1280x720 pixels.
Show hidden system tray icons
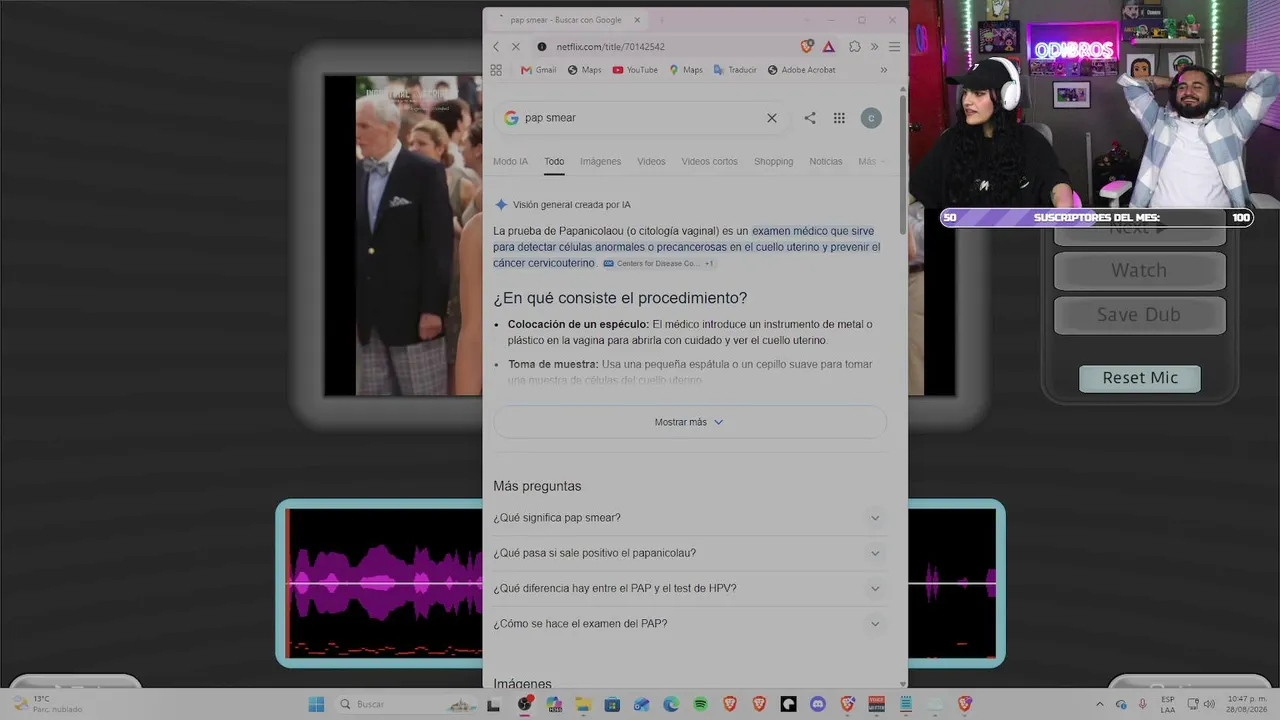point(1100,704)
